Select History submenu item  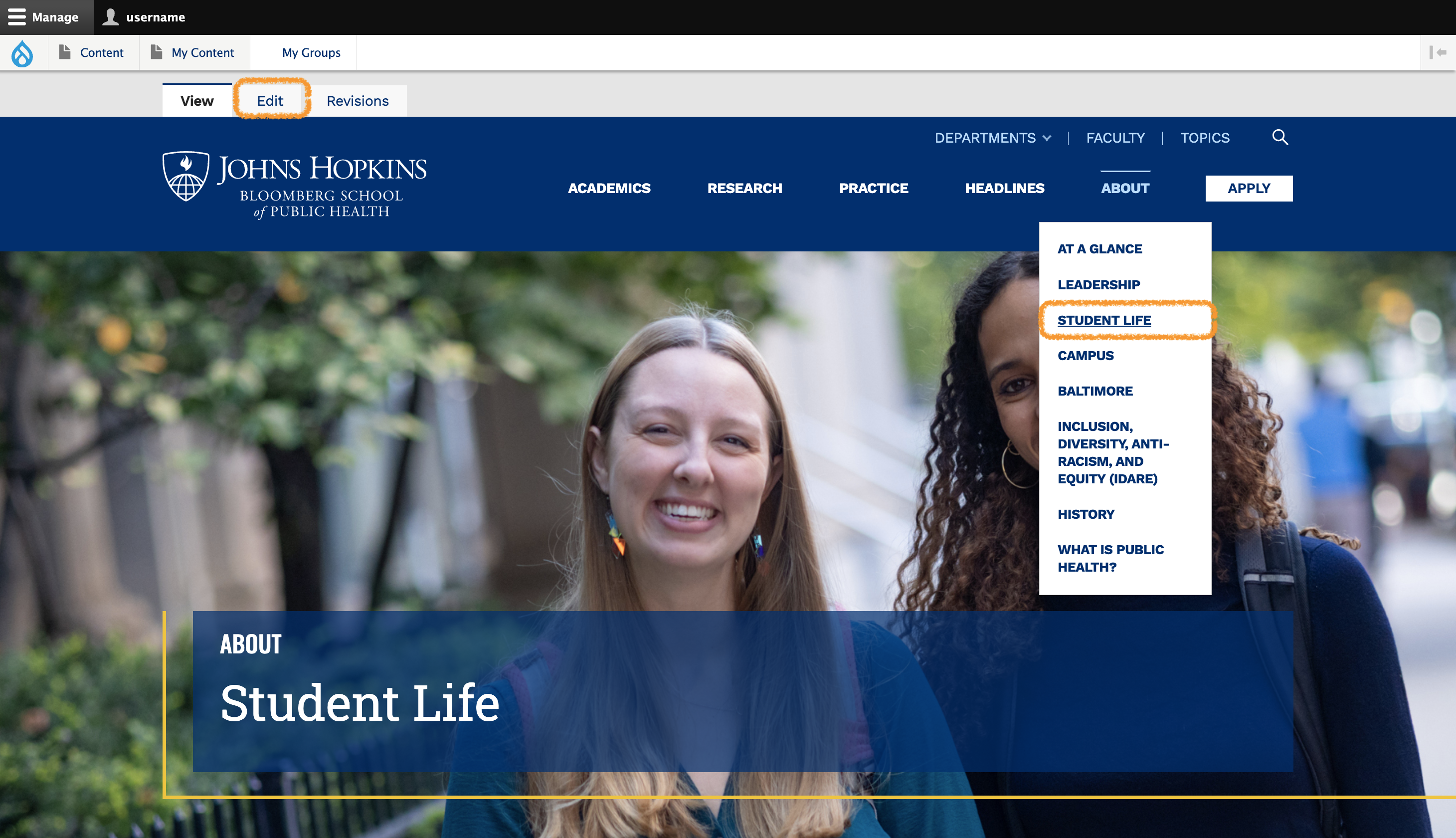coord(1086,515)
